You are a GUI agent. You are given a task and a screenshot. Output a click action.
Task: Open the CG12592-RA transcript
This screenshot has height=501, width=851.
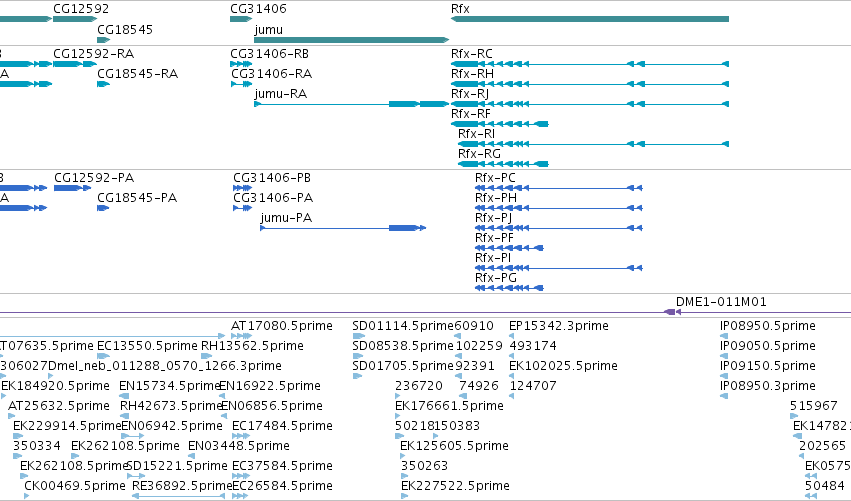tap(75, 64)
